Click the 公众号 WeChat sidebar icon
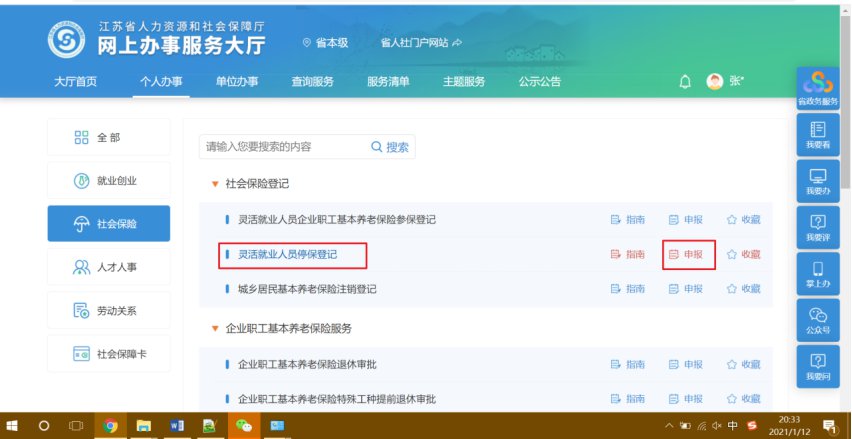 tap(817, 319)
